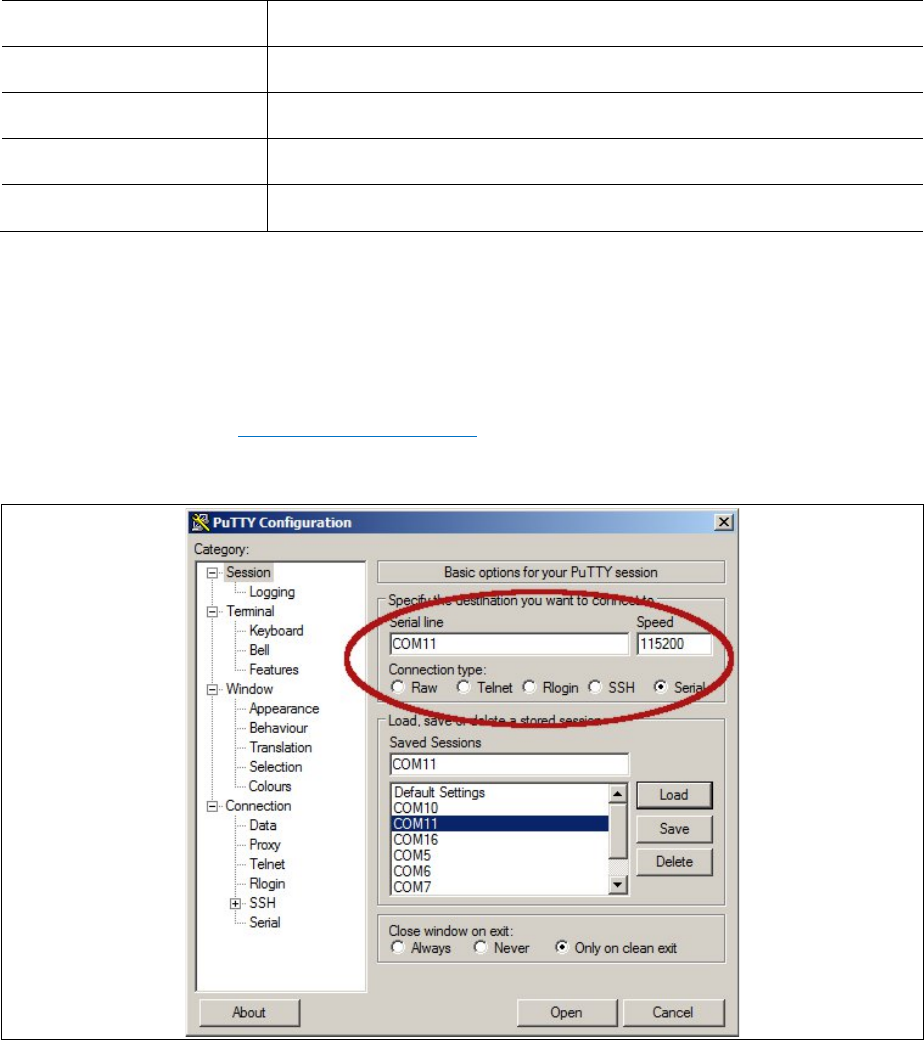Select COM5 in saved sessions list

[x=500, y=856]
